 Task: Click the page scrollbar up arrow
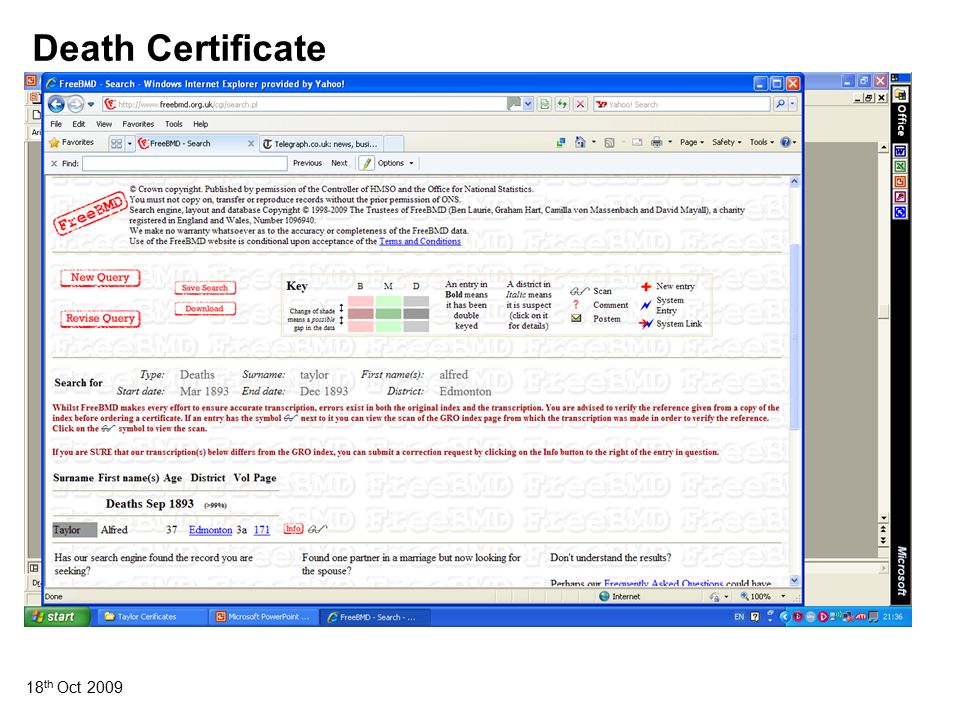click(794, 182)
